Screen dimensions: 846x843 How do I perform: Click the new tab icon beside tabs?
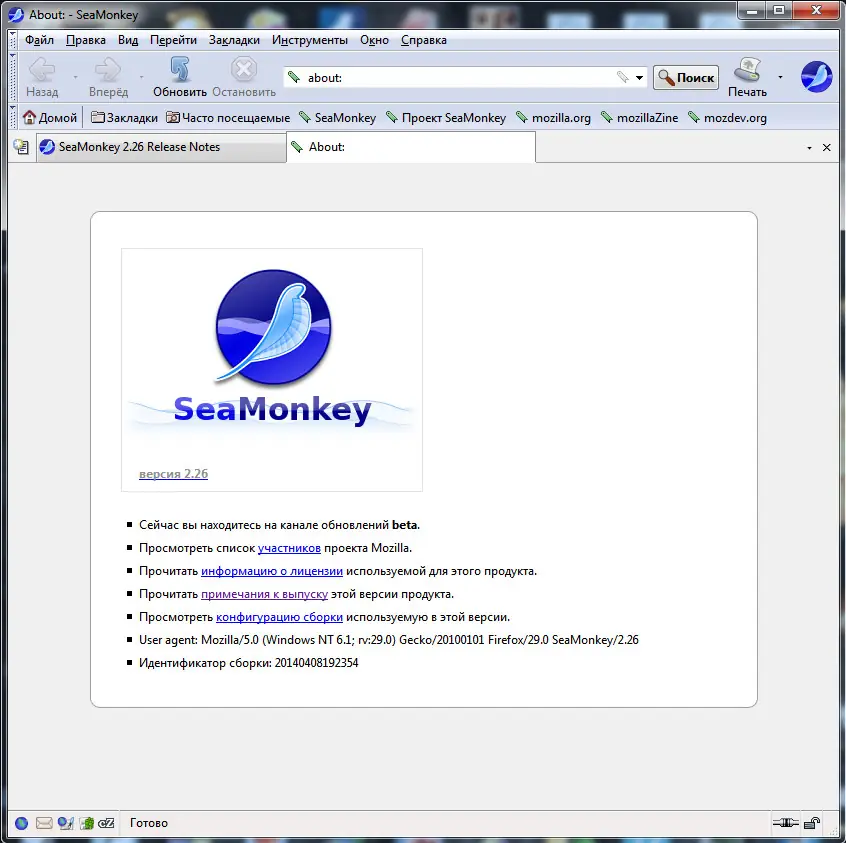(x=21, y=147)
